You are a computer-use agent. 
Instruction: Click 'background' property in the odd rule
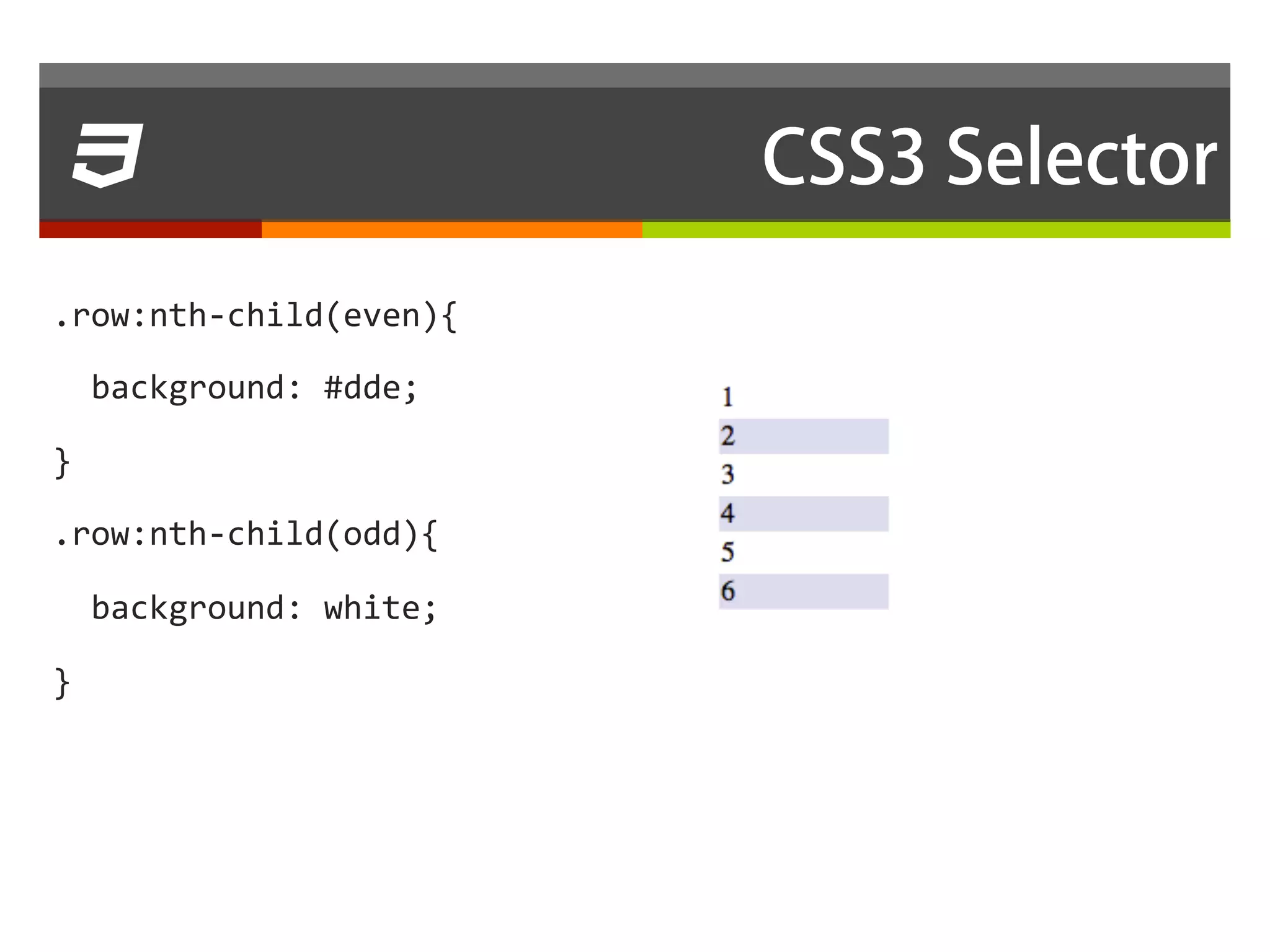pos(188,608)
